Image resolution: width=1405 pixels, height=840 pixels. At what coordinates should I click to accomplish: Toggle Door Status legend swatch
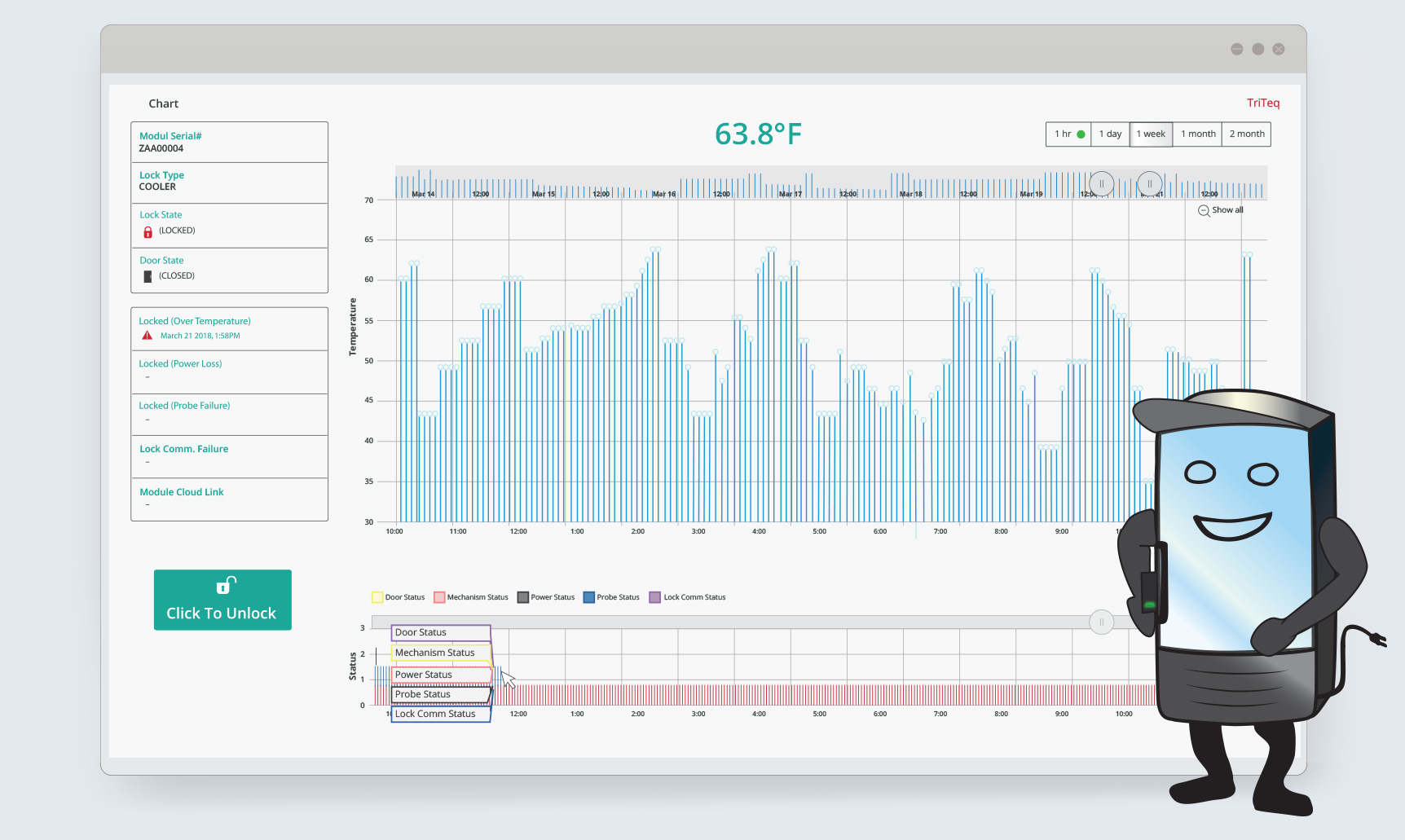(x=377, y=597)
